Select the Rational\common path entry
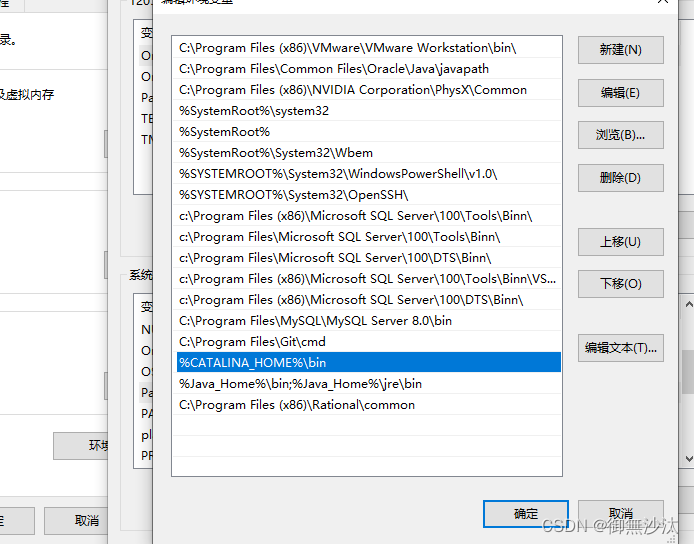Image resolution: width=694 pixels, height=544 pixels. click(368, 405)
